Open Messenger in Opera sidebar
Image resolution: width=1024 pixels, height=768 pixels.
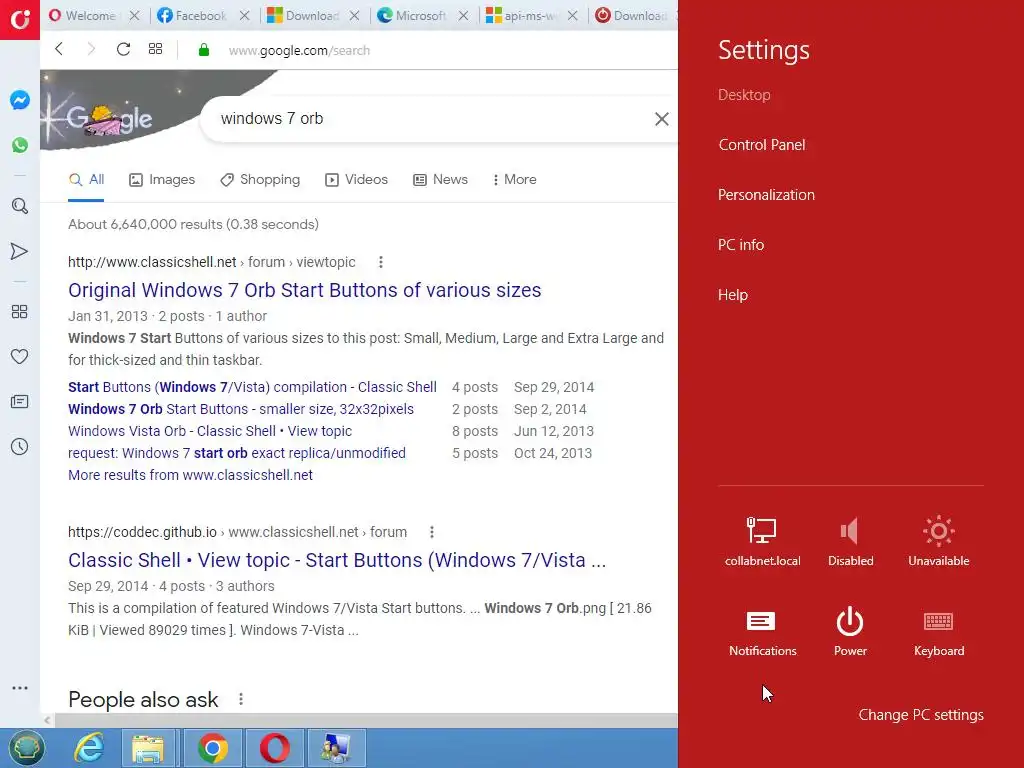[20, 100]
